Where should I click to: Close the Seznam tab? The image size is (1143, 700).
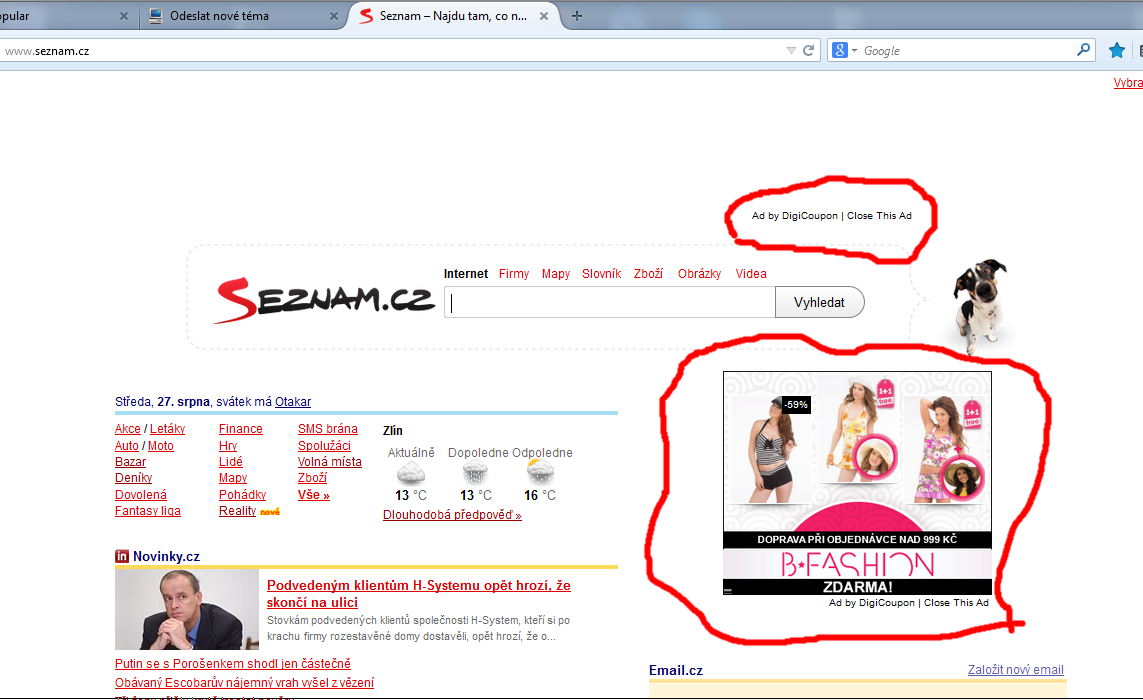pos(544,15)
